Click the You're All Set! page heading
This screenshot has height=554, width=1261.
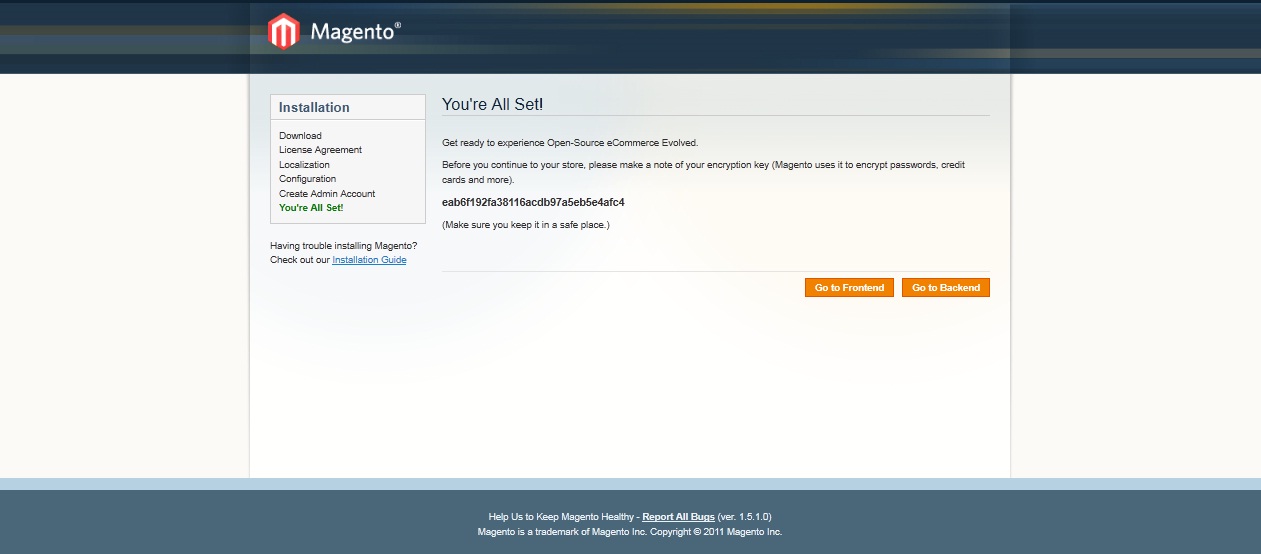pos(492,104)
